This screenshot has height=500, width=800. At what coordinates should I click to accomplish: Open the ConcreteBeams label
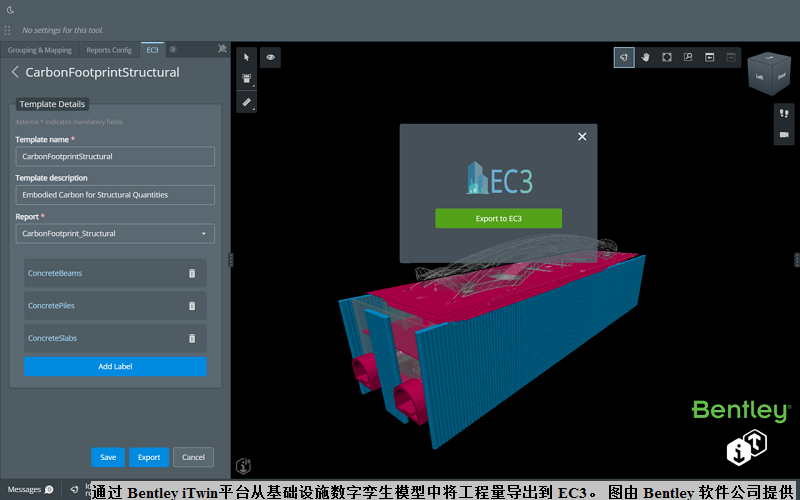(55, 273)
